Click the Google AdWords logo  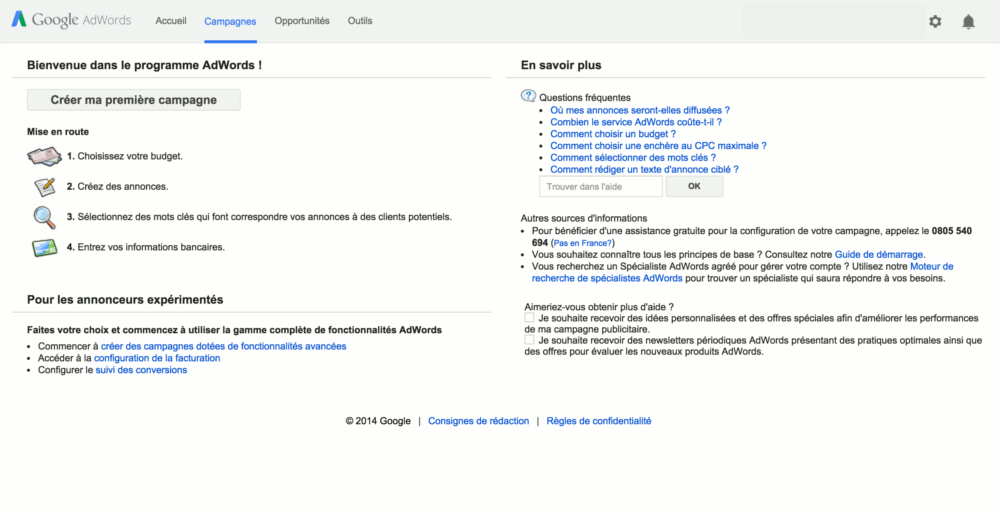[71, 20]
